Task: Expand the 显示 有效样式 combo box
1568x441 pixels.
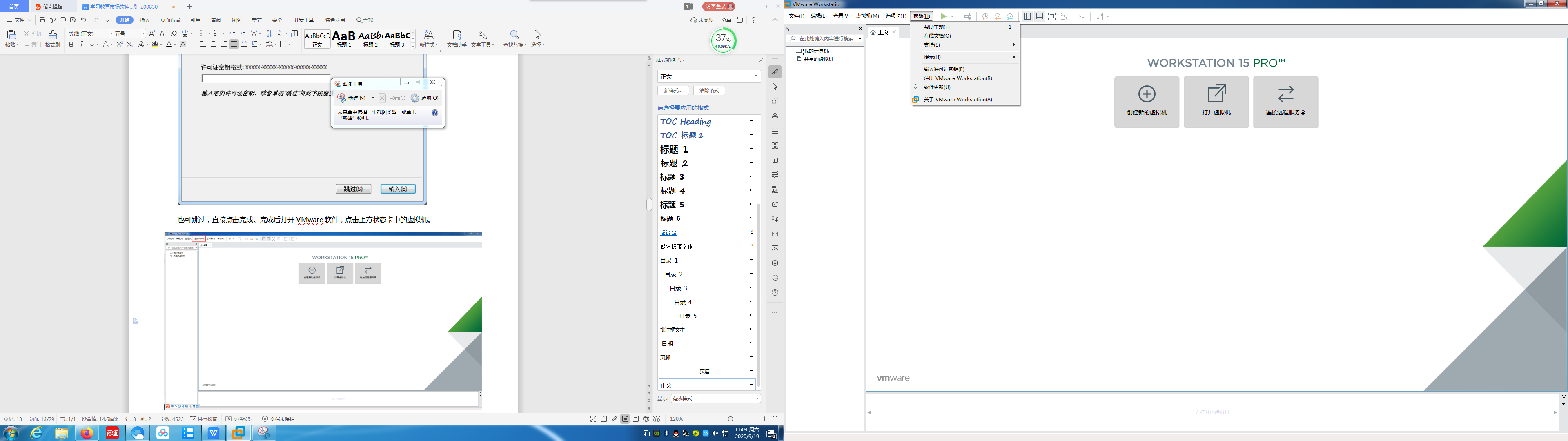Action: pyautogui.click(x=715, y=399)
